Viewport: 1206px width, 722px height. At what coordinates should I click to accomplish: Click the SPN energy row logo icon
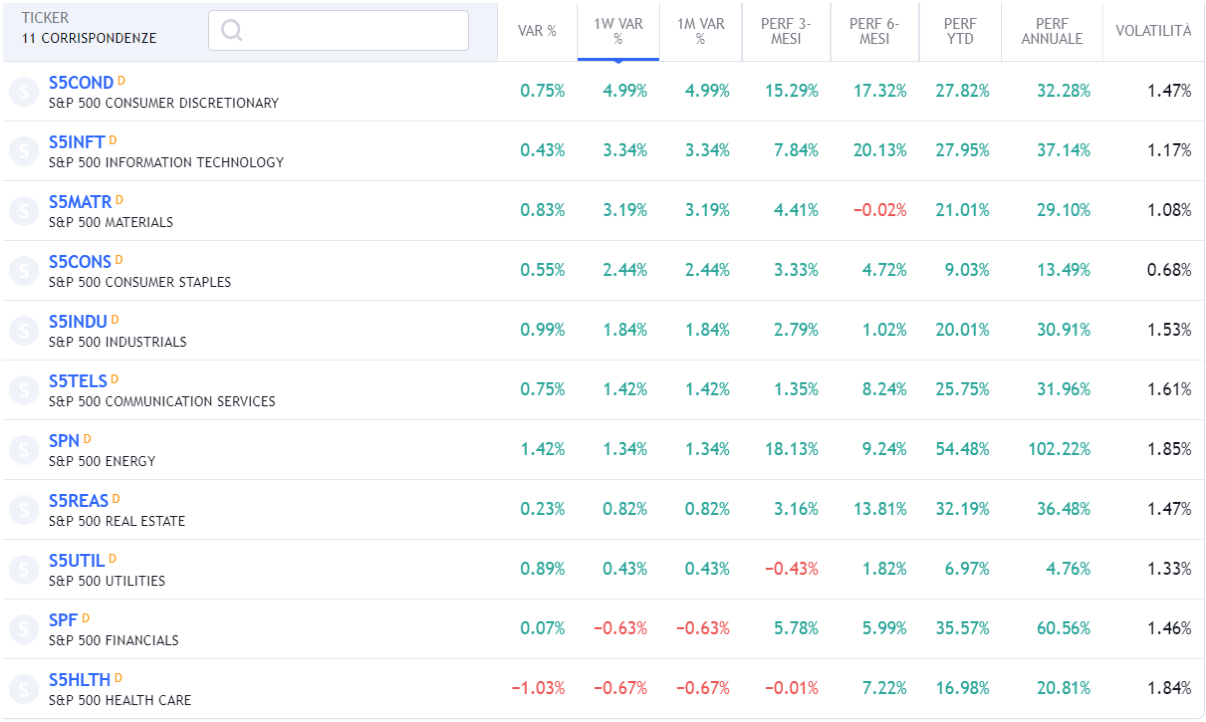(x=23, y=450)
